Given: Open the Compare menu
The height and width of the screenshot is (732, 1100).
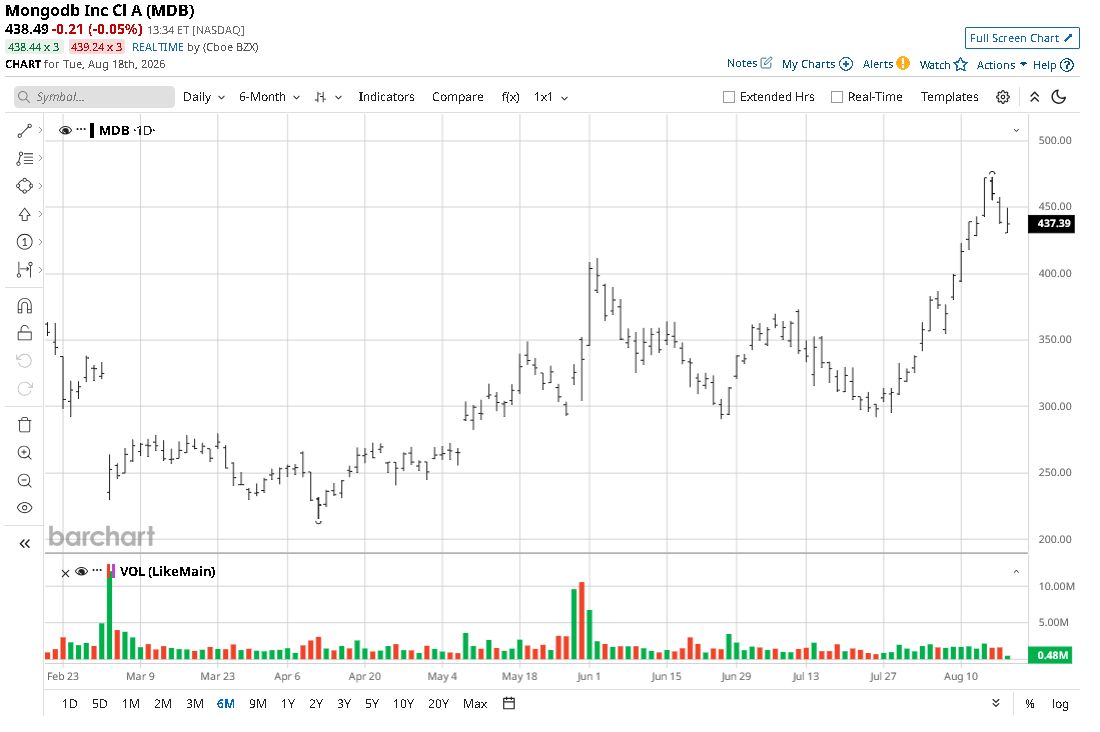Looking at the screenshot, I should (x=457, y=97).
